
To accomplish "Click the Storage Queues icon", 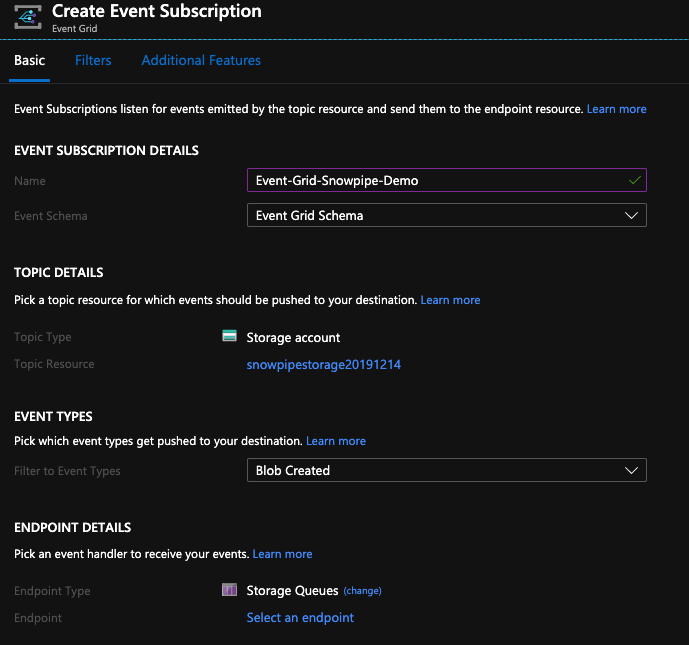I will coord(229,590).
